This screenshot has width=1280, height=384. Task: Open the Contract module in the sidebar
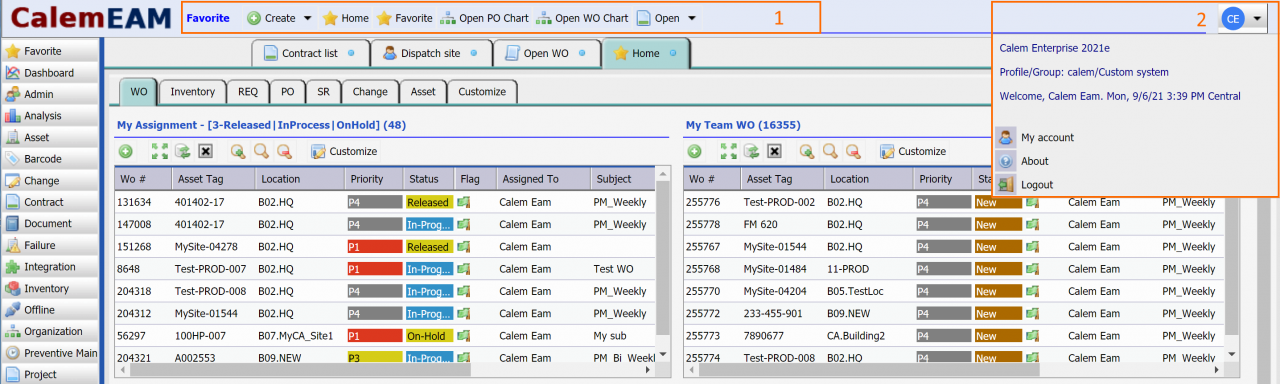coord(50,202)
